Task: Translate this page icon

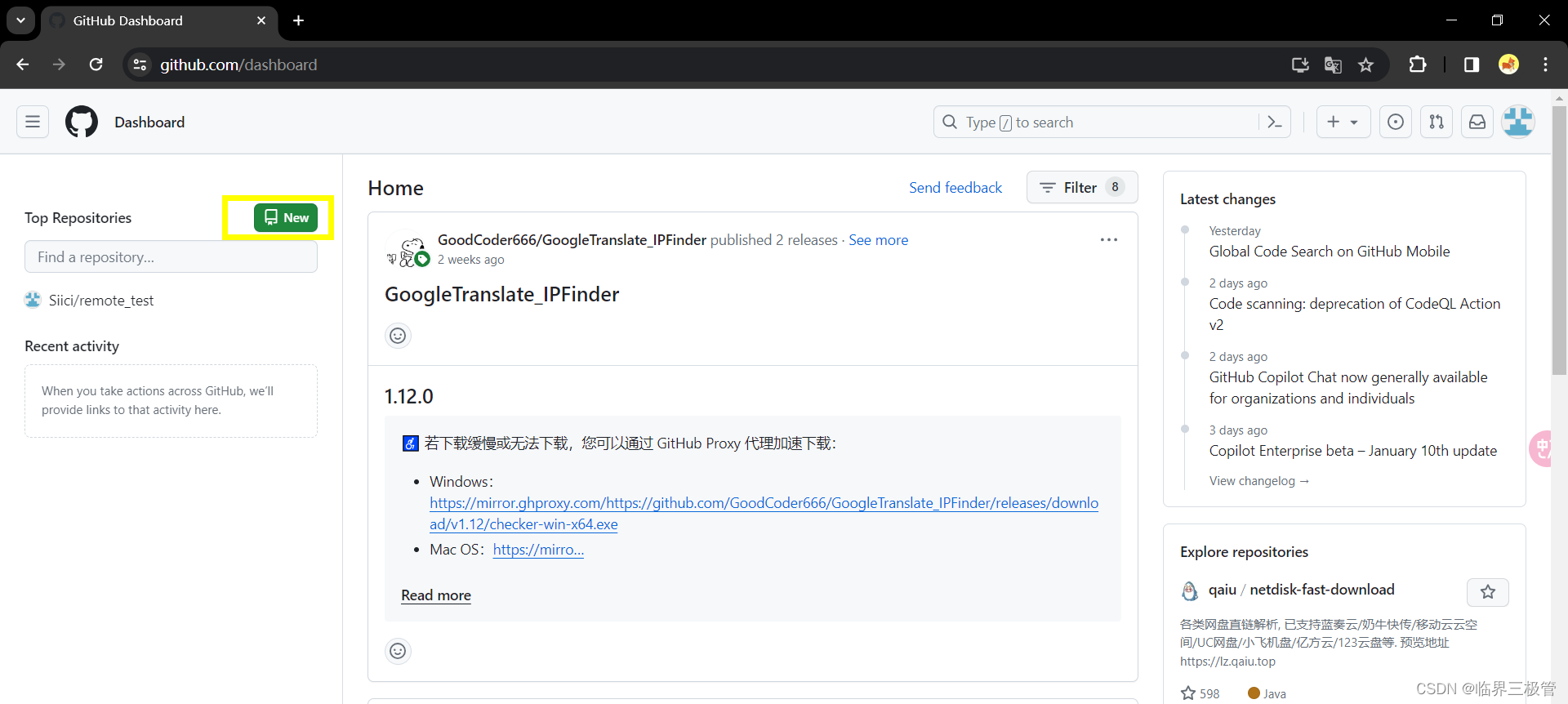Action: click(x=1333, y=65)
